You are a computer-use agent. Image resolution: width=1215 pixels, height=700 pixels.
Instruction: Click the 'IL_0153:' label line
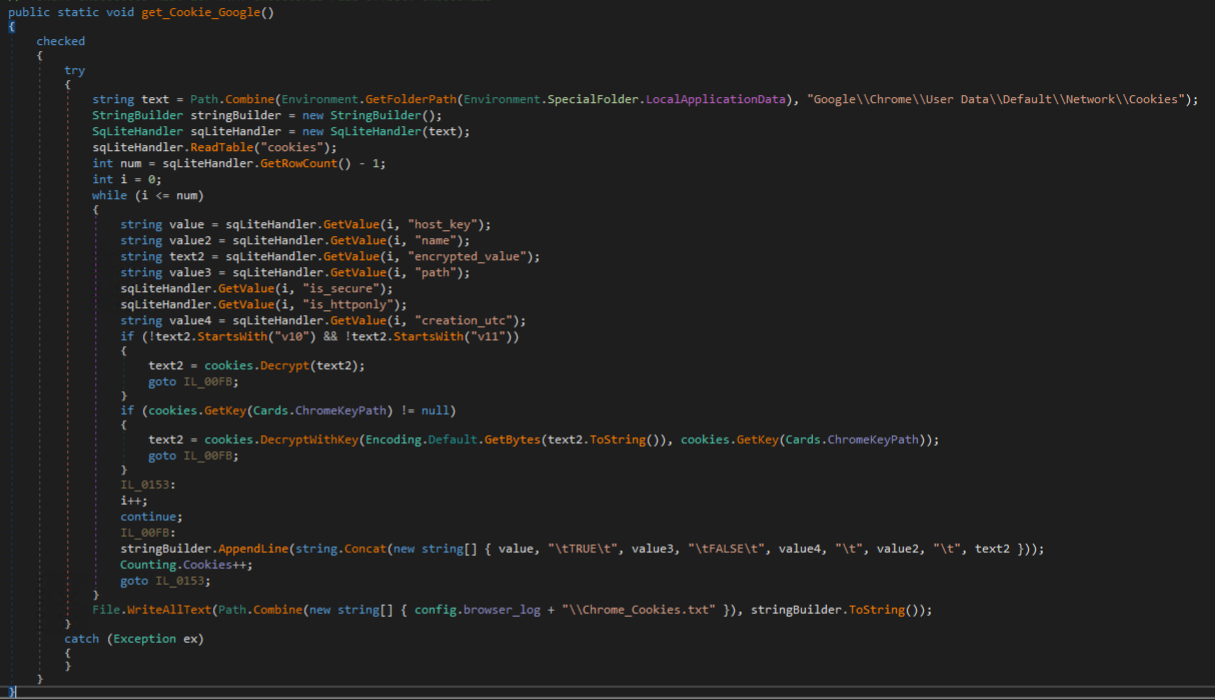(148, 484)
